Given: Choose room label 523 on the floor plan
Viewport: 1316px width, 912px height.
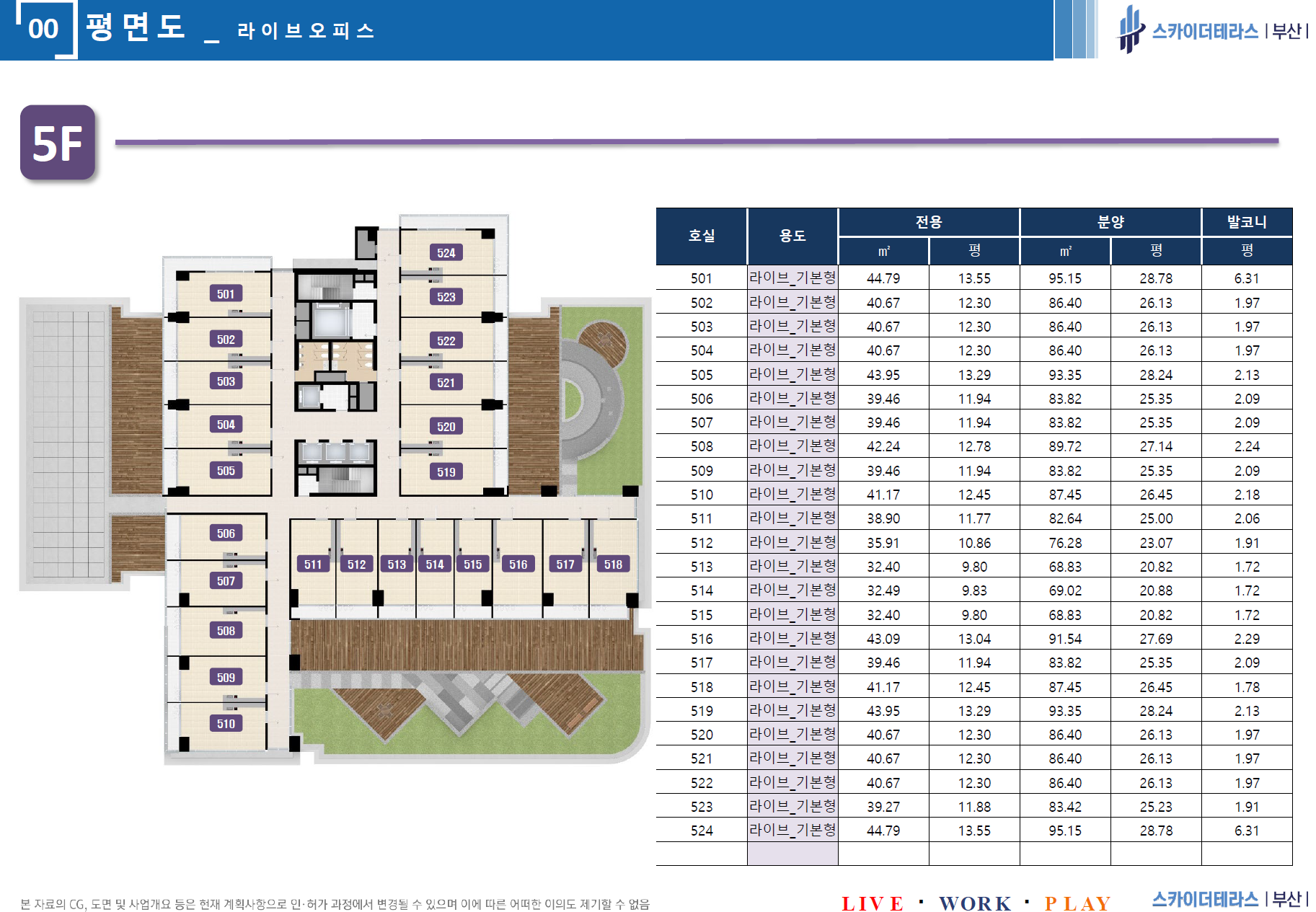Looking at the screenshot, I should [x=446, y=296].
